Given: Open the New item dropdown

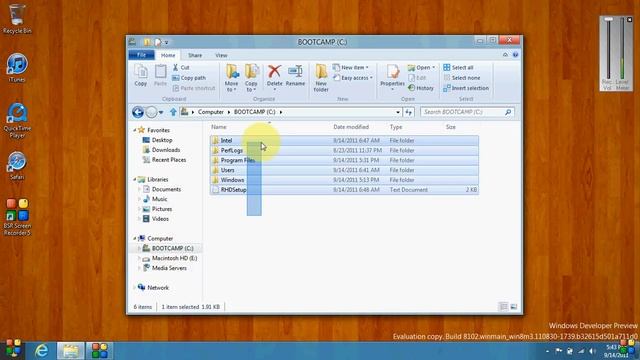Looking at the screenshot, I should (x=351, y=67).
